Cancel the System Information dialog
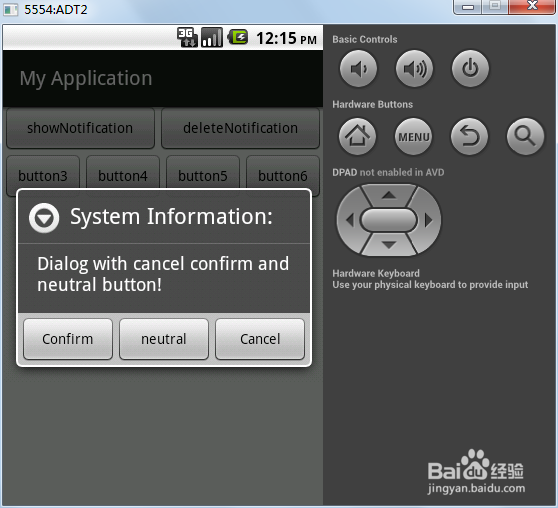558x508 pixels. click(260, 339)
